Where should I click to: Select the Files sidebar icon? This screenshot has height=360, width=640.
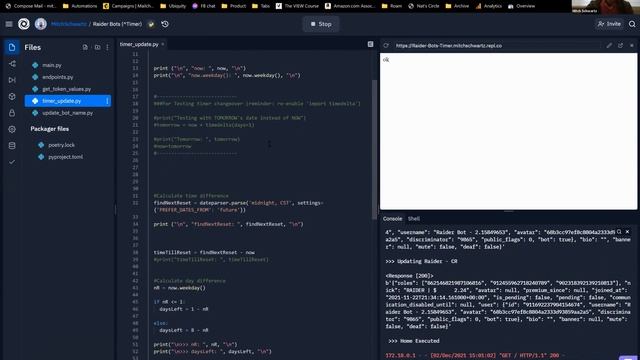12,47
